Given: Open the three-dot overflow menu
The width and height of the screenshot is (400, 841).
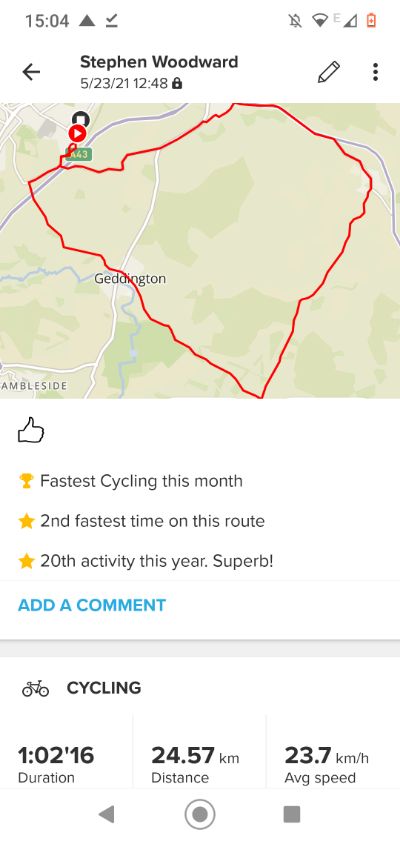Looking at the screenshot, I should tap(375, 72).
